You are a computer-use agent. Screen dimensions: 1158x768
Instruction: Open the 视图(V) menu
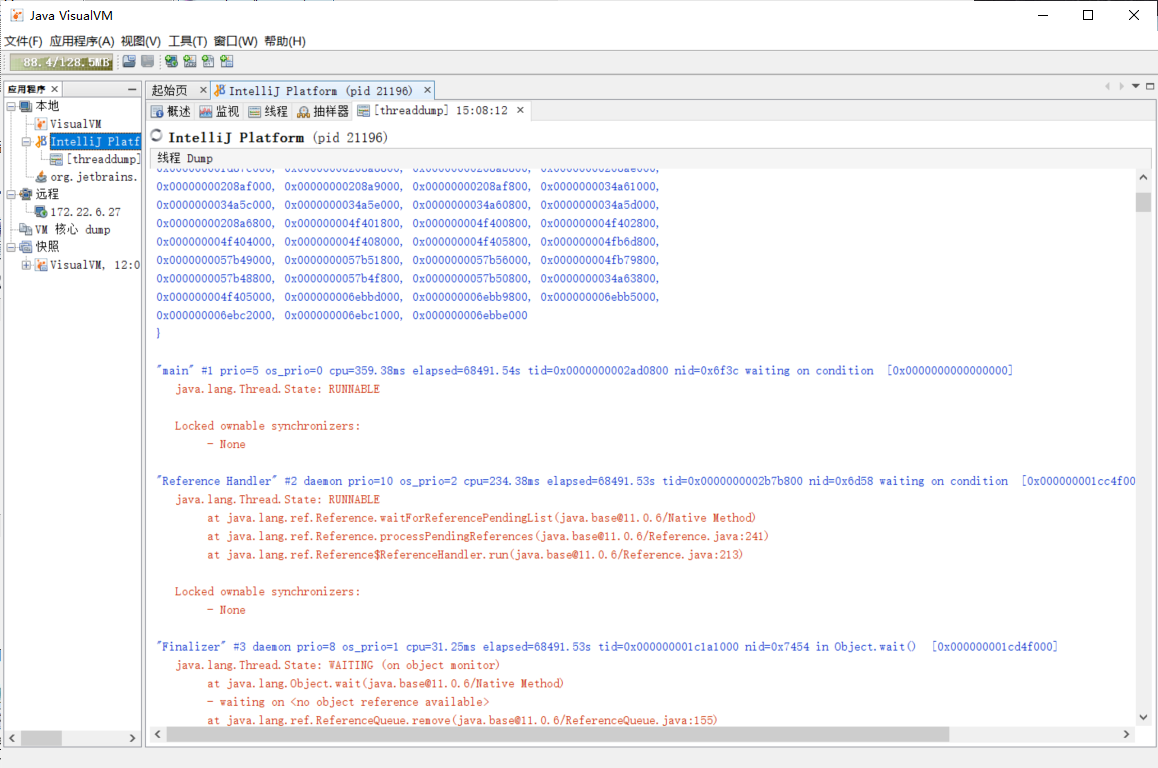pyautogui.click(x=141, y=41)
